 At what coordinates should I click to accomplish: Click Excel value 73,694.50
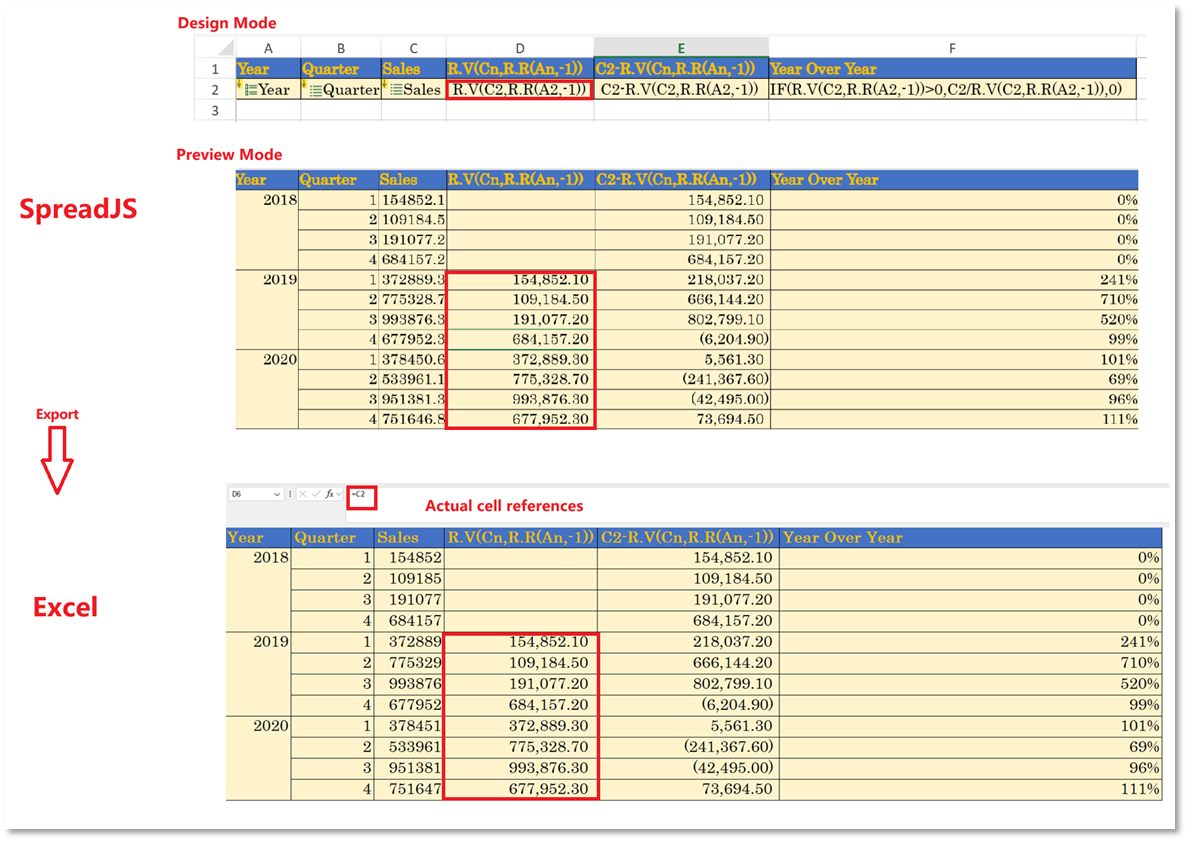coord(688,789)
